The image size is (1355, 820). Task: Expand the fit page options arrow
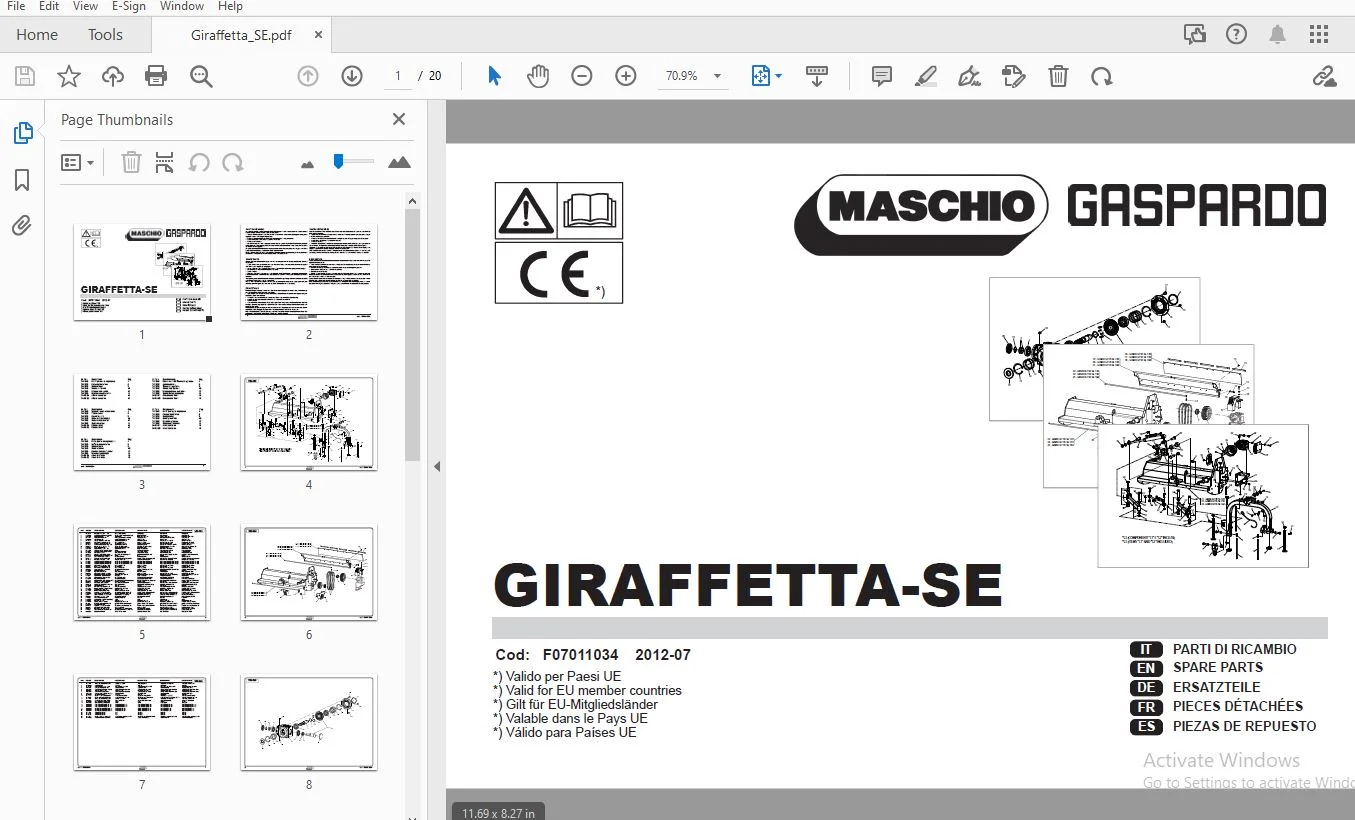(779, 76)
